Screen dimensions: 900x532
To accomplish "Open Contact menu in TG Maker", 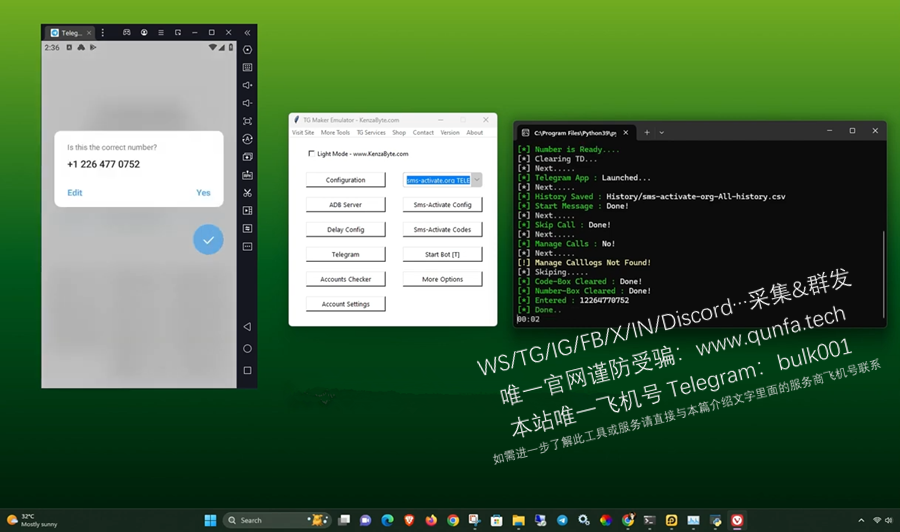I will click(423, 133).
